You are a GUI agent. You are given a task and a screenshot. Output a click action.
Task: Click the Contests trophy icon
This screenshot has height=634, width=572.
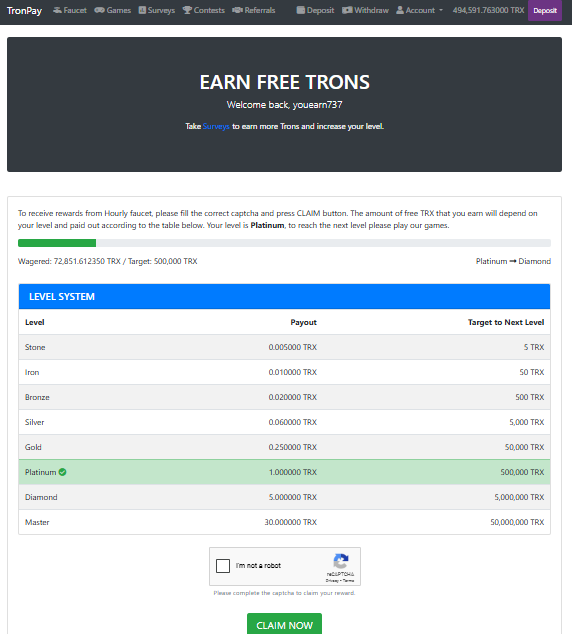click(187, 10)
